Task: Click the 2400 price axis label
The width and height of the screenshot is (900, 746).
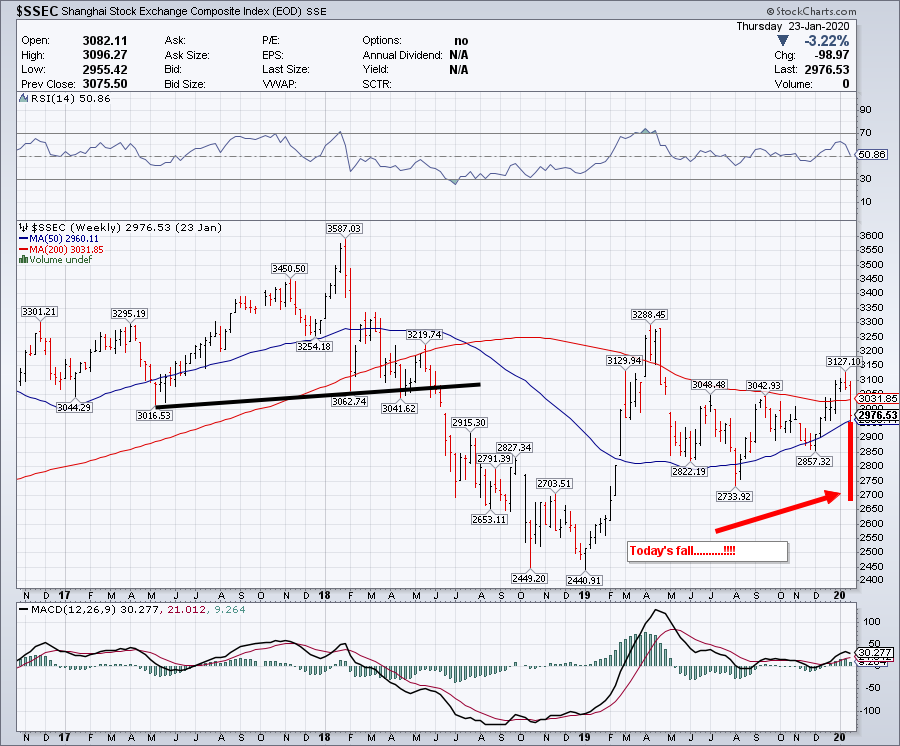Action: [872, 580]
